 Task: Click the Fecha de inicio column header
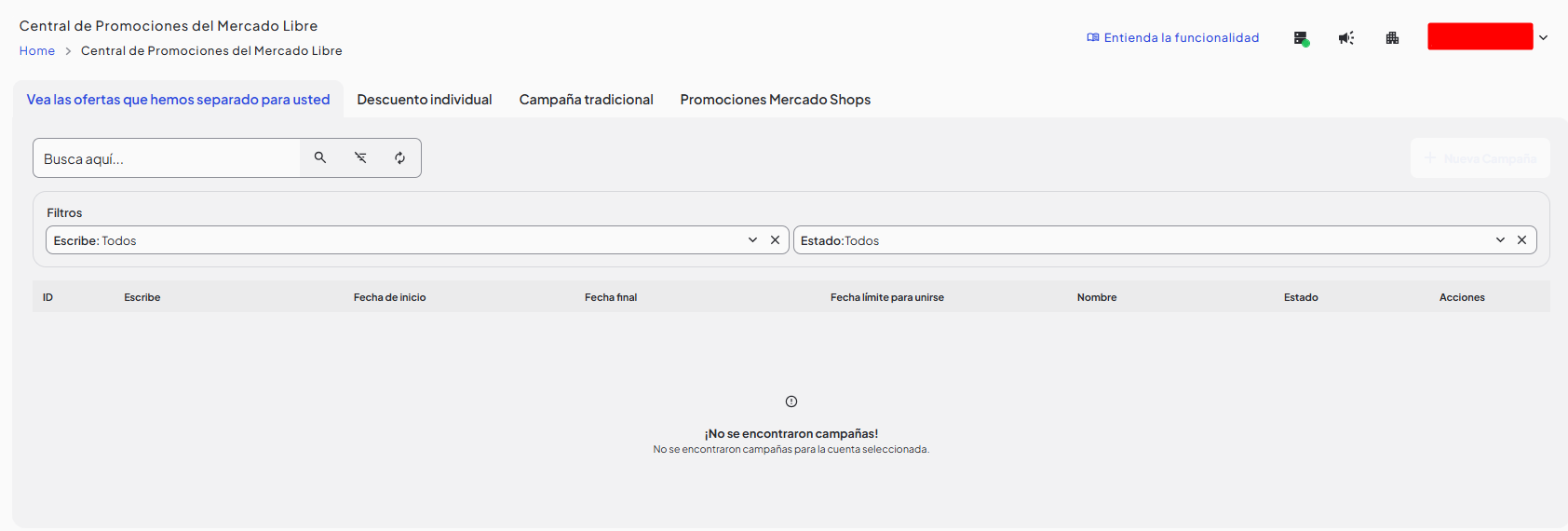coord(389,297)
